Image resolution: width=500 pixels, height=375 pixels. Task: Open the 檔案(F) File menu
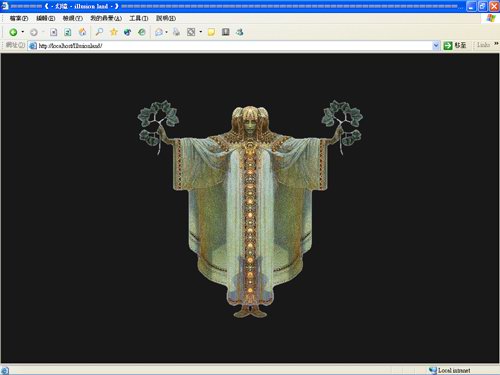pyautogui.click(x=19, y=18)
